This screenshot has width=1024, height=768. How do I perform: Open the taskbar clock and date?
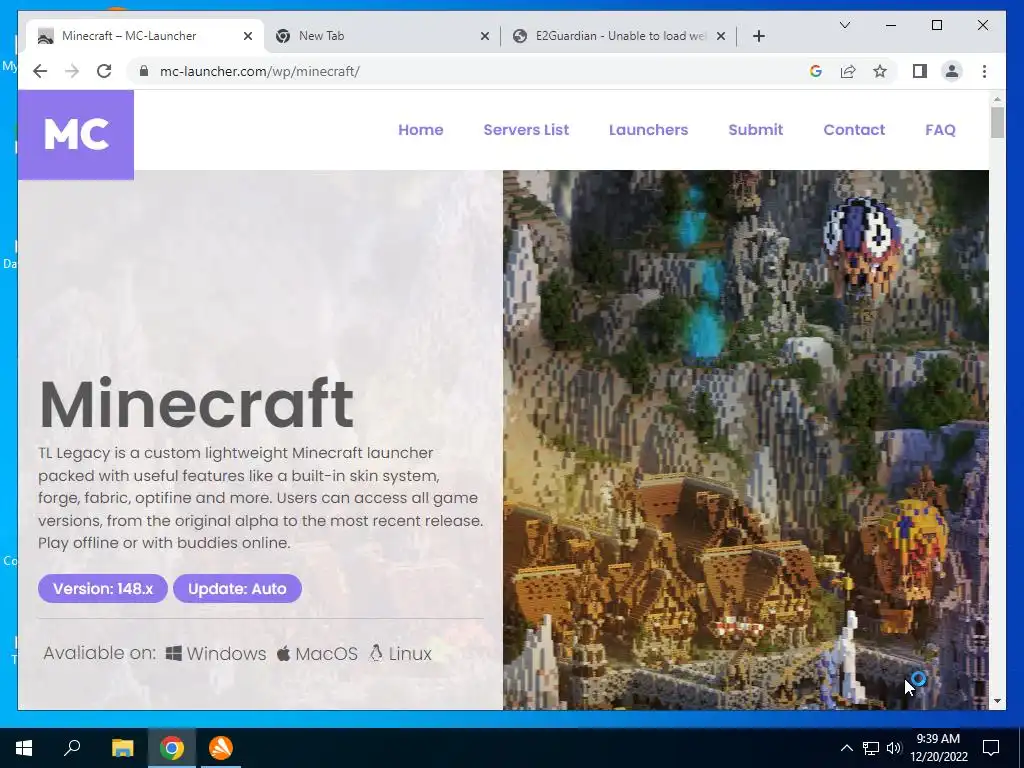(x=938, y=748)
